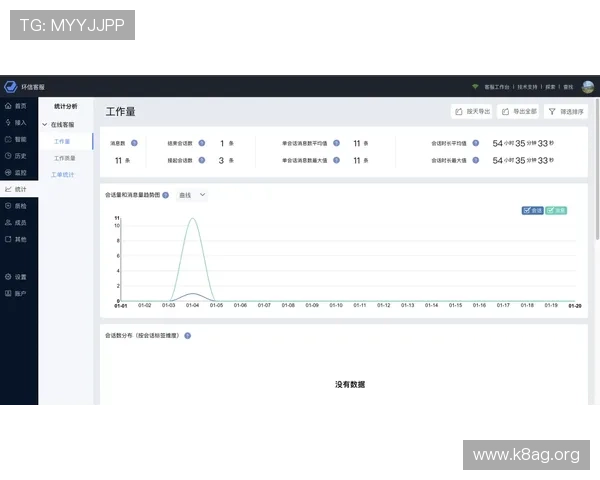Select 工单统计 in the statistics menu
600x480 pixels.
coord(63,175)
